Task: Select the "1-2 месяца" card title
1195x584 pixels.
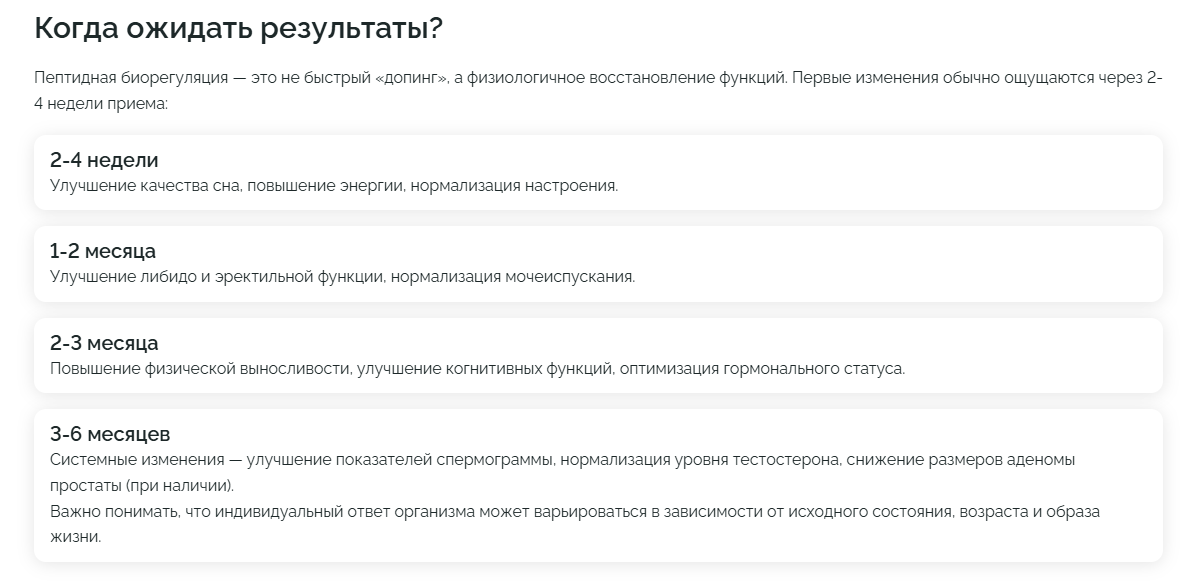Action: [x=103, y=251]
